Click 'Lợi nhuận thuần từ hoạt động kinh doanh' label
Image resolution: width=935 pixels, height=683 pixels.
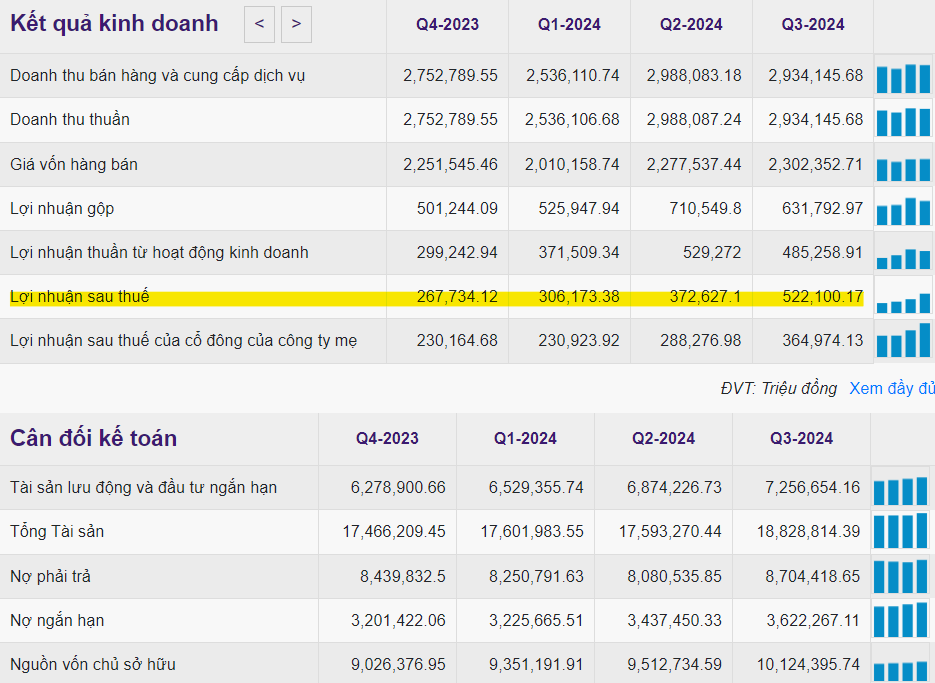pyautogui.click(x=159, y=252)
